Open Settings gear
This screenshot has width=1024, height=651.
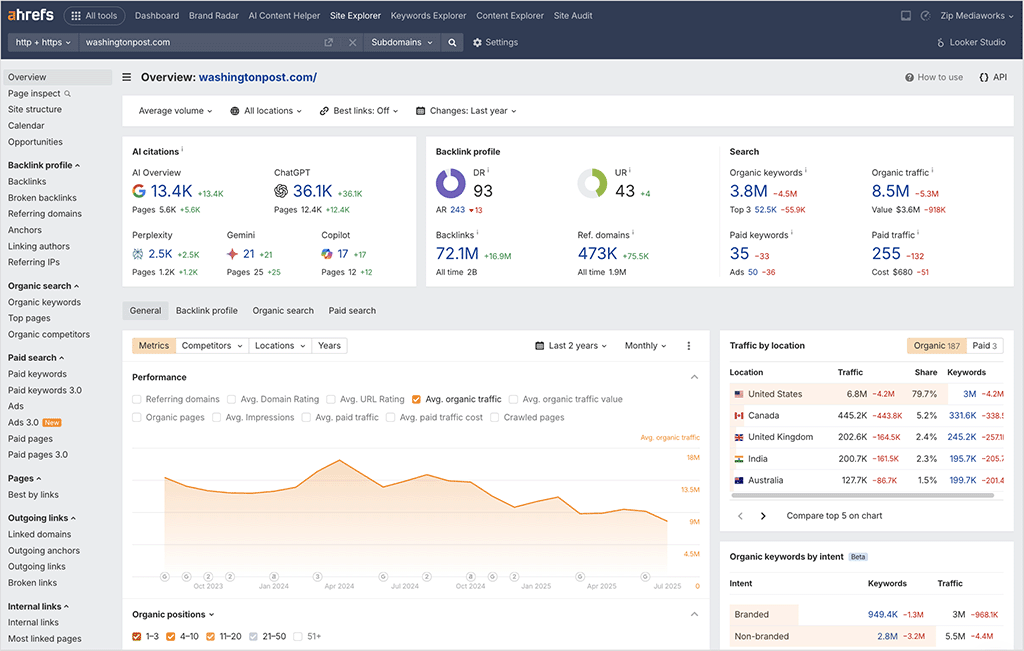[495, 42]
